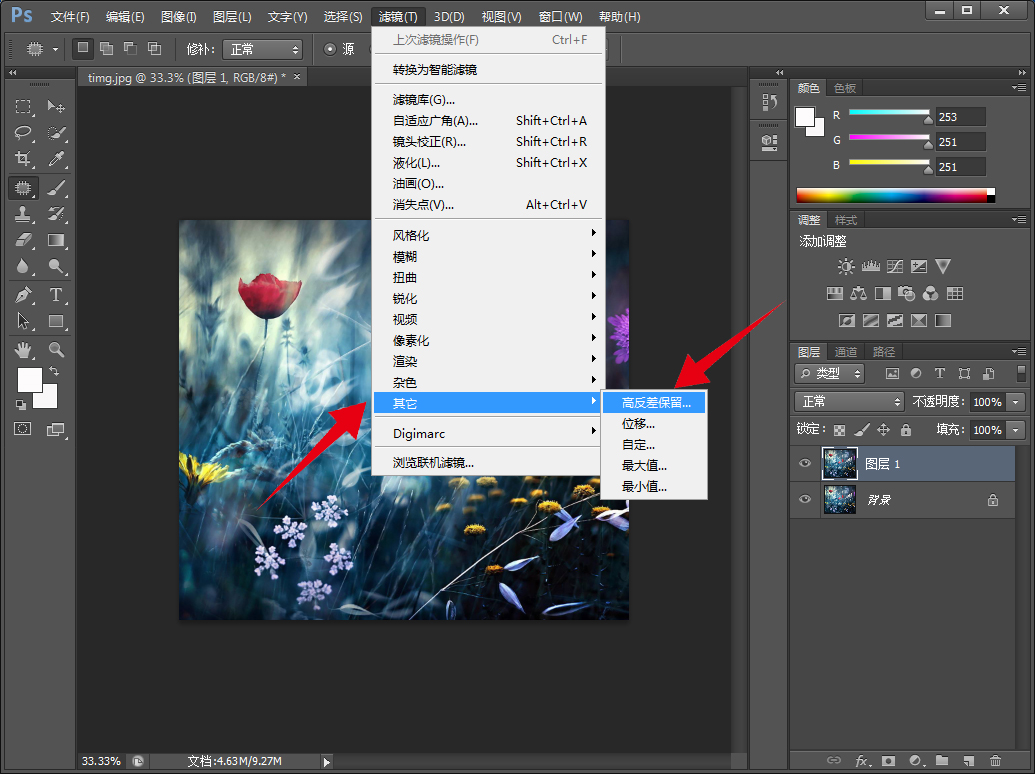
Task: Open the layer blend mode dropdown
Action: point(849,402)
